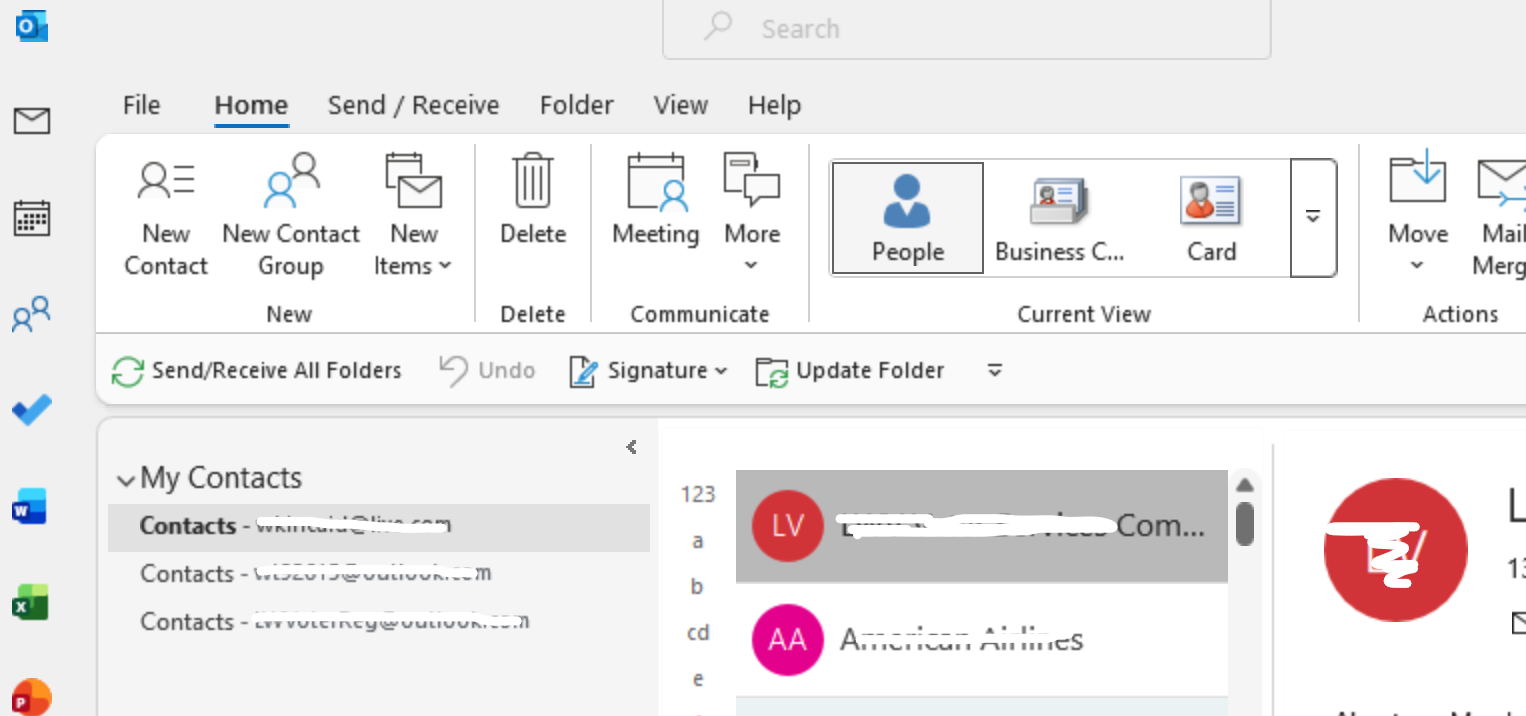Jump to cd in the index
The width and height of the screenshot is (1526, 716).
click(x=698, y=633)
